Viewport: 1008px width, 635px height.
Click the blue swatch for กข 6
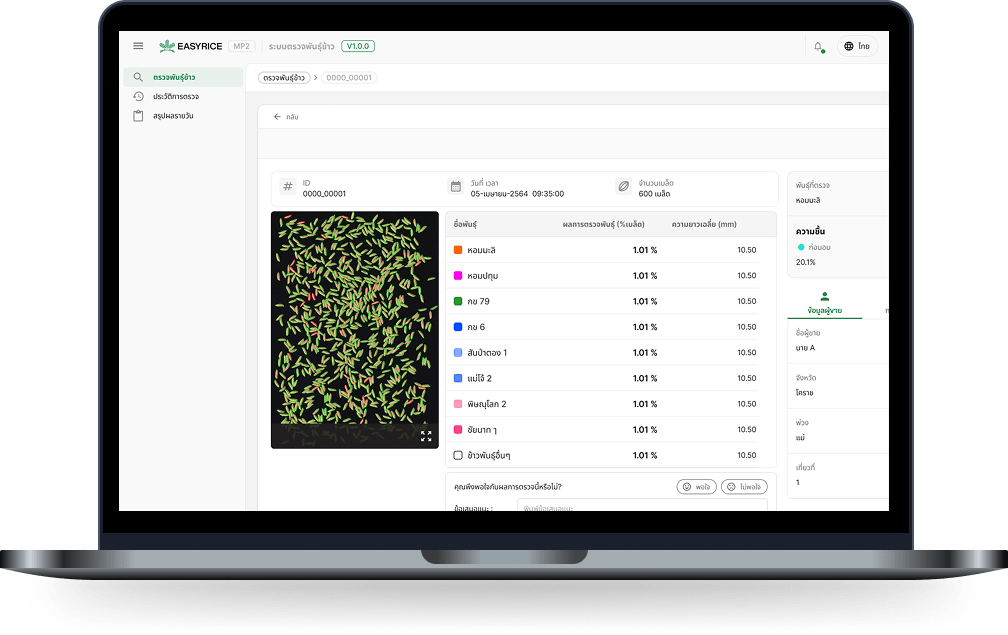[x=458, y=327]
